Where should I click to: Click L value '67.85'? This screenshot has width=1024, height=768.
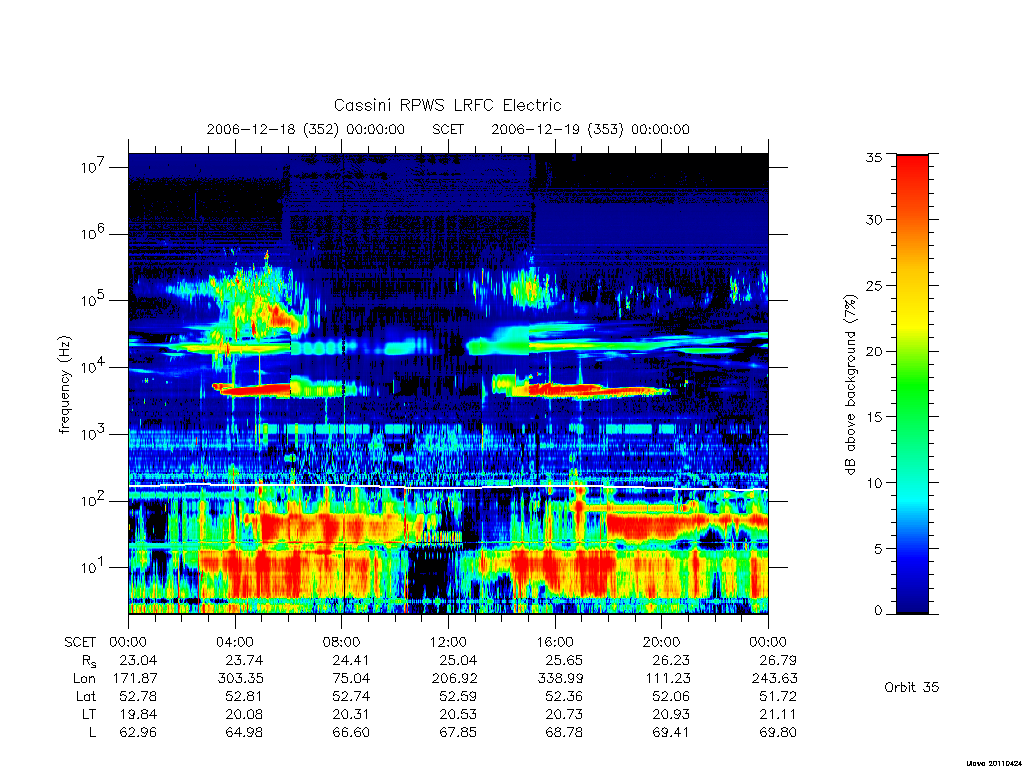(x=457, y=732)
